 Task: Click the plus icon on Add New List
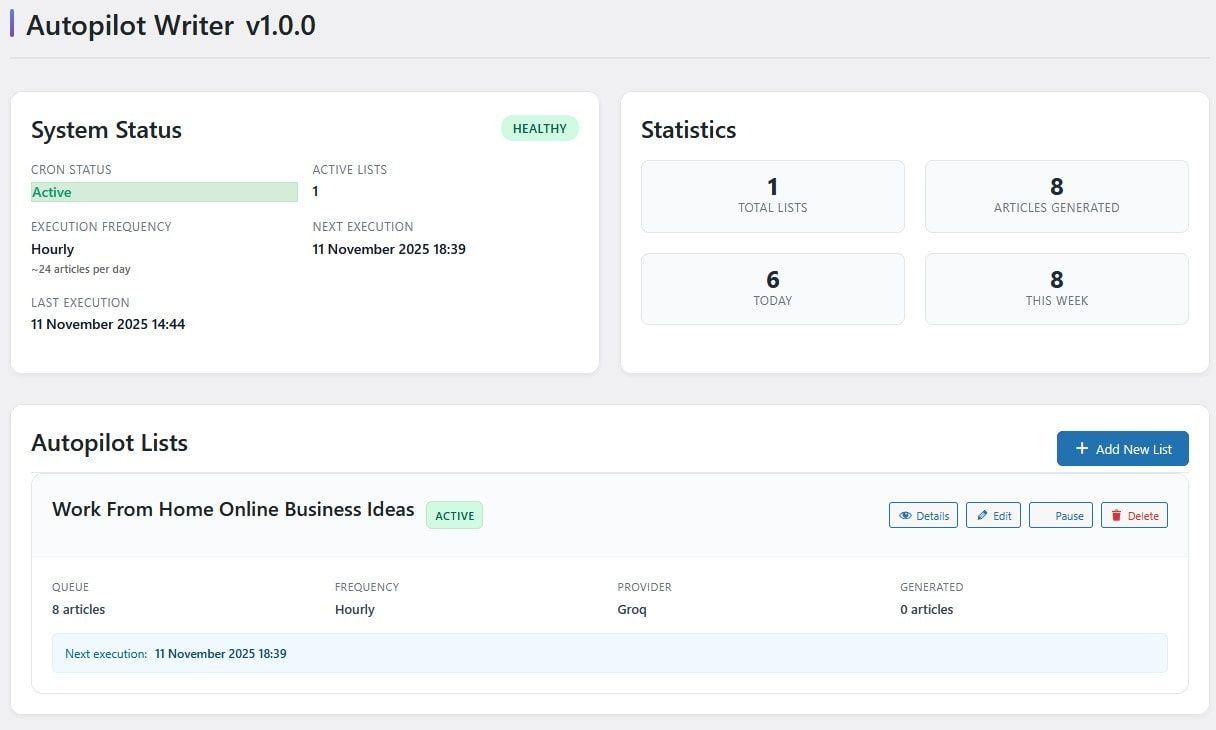coord(1081,449)
